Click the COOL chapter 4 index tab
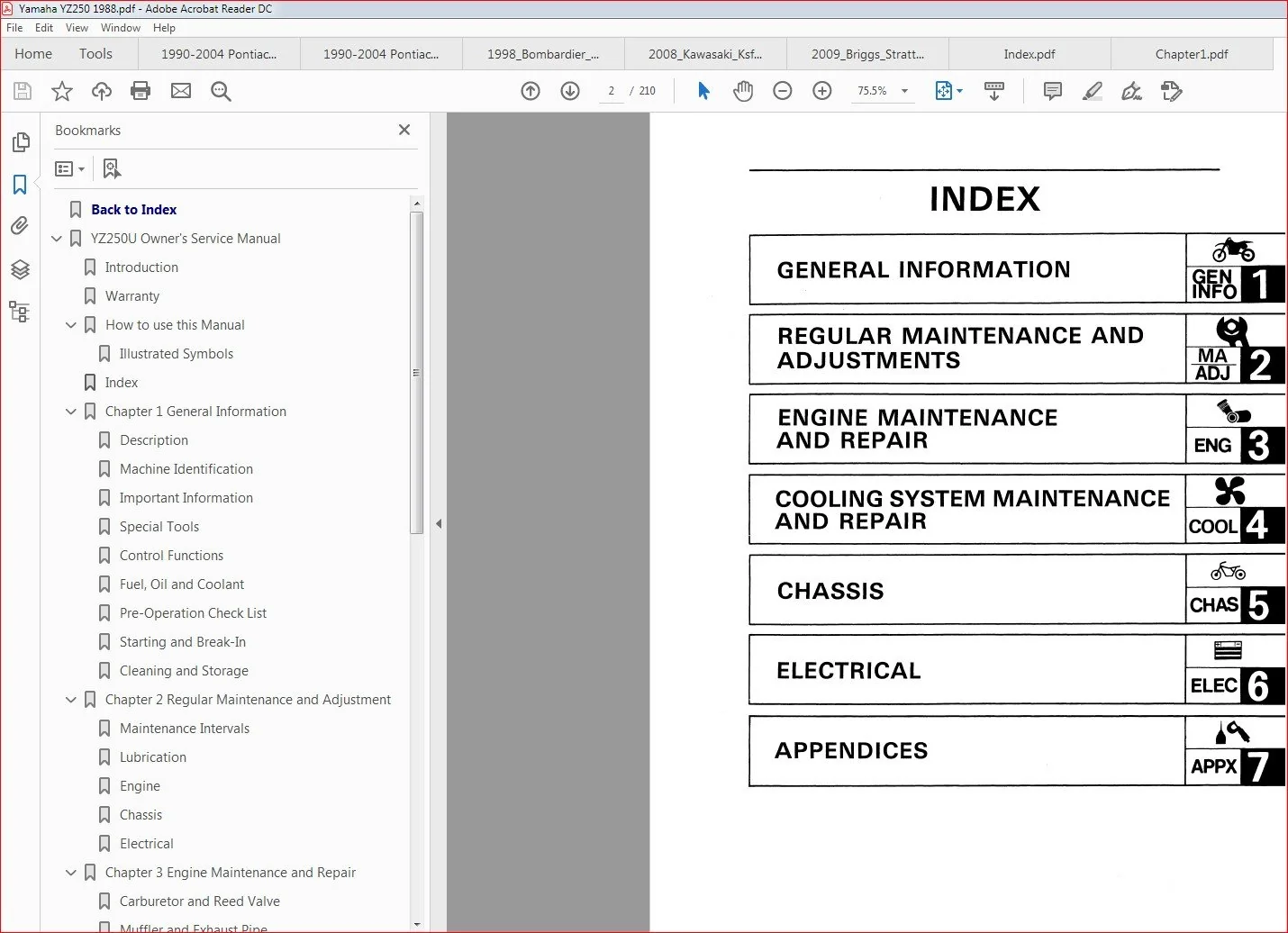 pyautogui.click(x=1236, y=510)
